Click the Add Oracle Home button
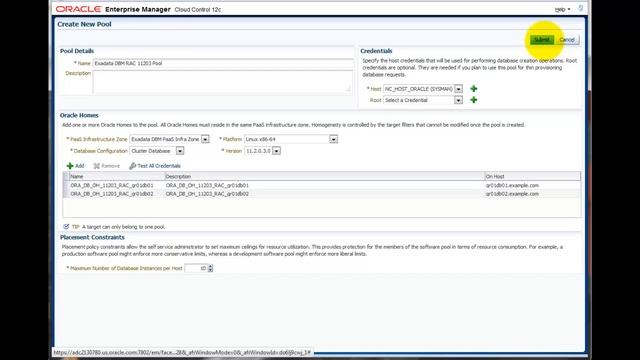This screenshot has height=360, width=640. tap(76, 166)
